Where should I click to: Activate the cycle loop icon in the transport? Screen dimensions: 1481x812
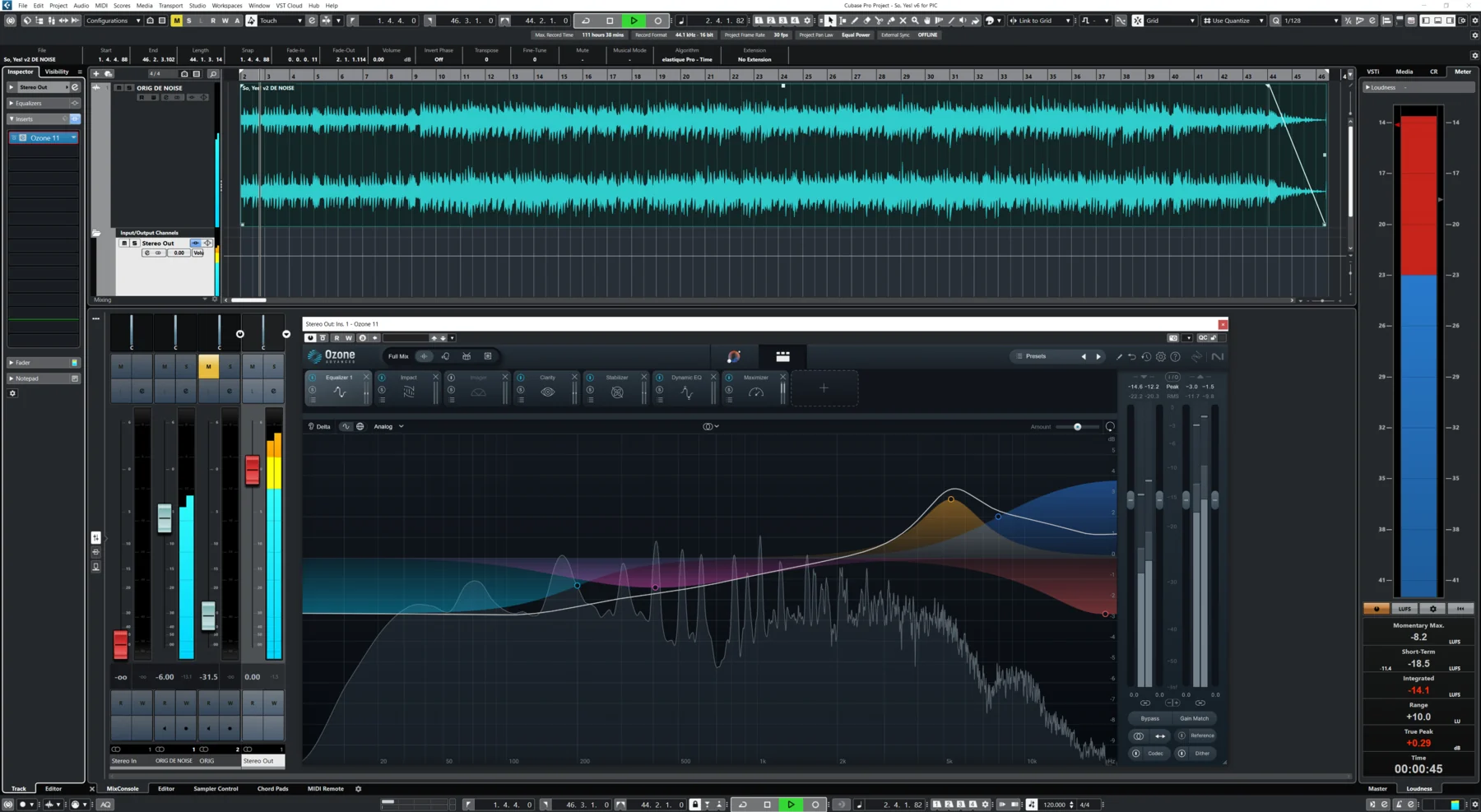coord(585,21)
